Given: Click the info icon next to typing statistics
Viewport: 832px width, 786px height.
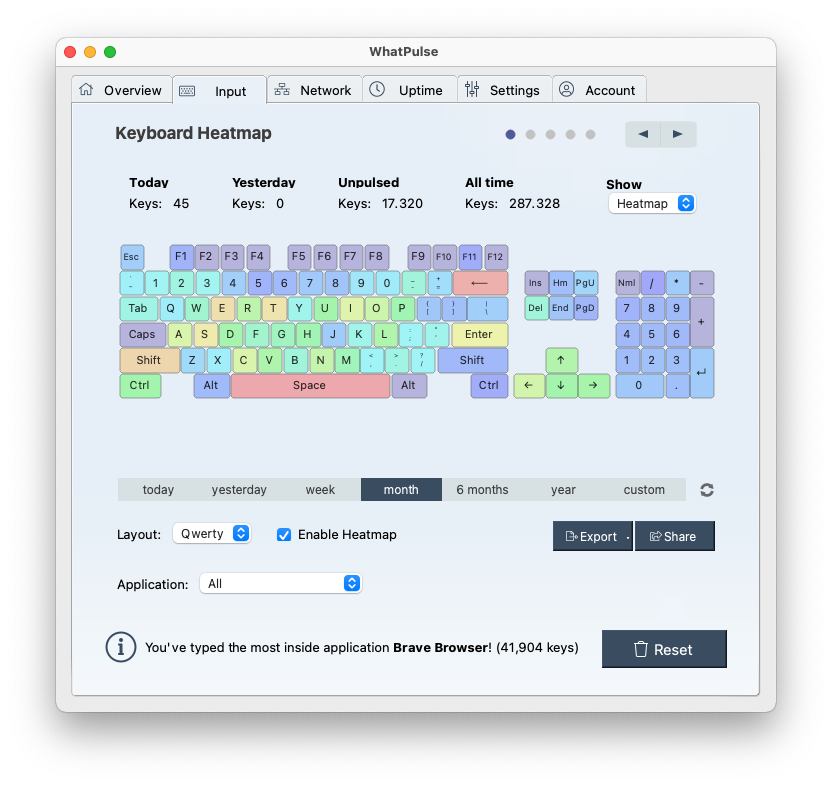Looking at the screenshot, I should point(121,647).
